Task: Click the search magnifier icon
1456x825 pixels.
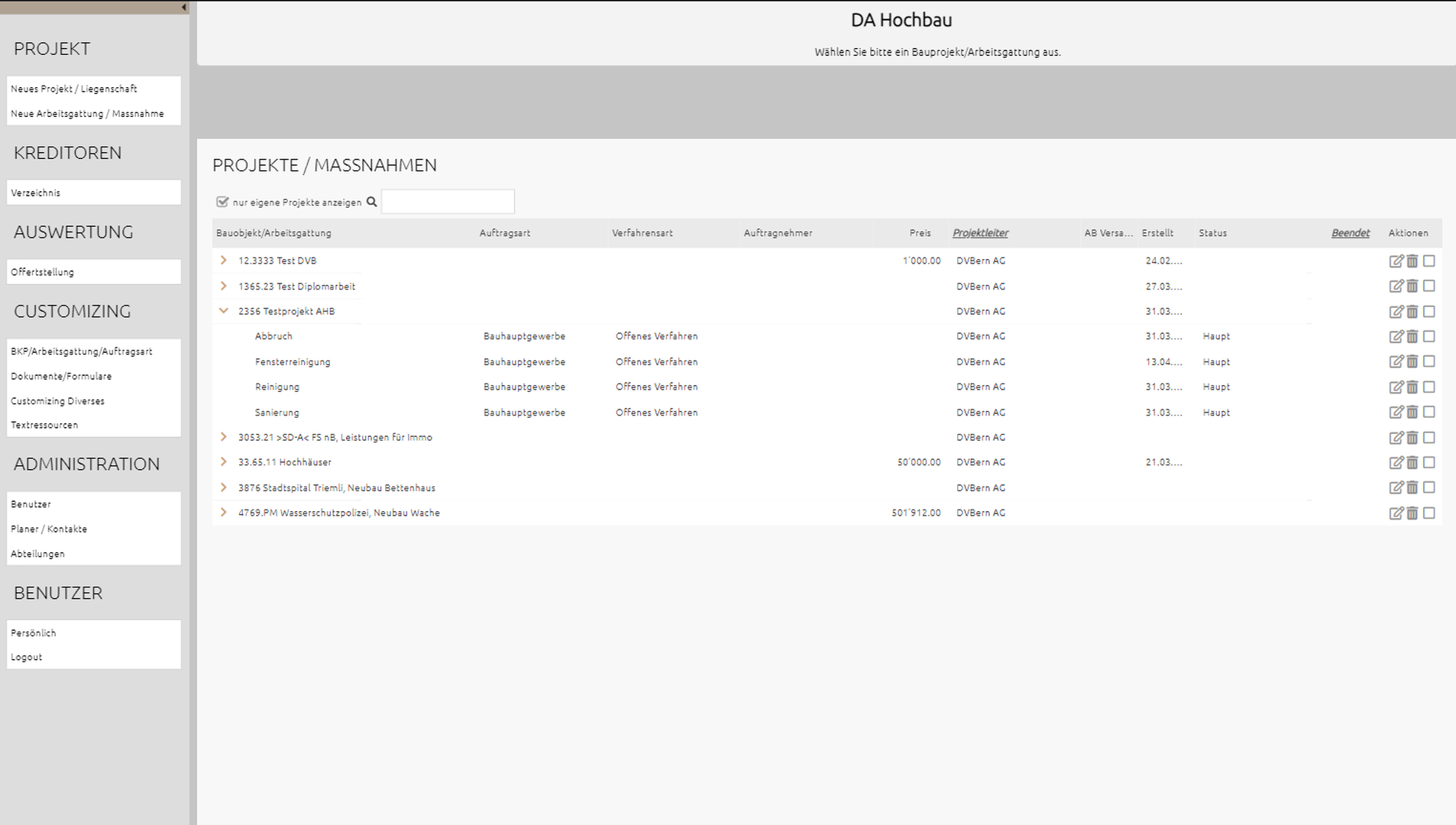Action: click(372, 202)
